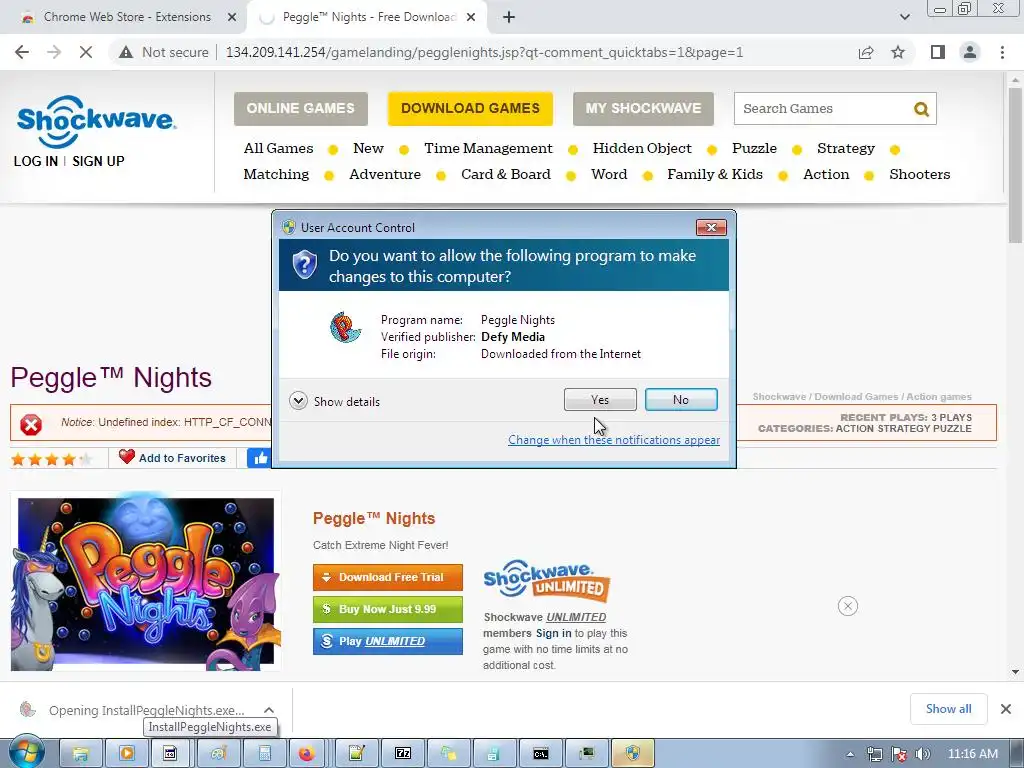1024x768 pixels.
Task: Open Windows Start menu
Action: [26, 754]
